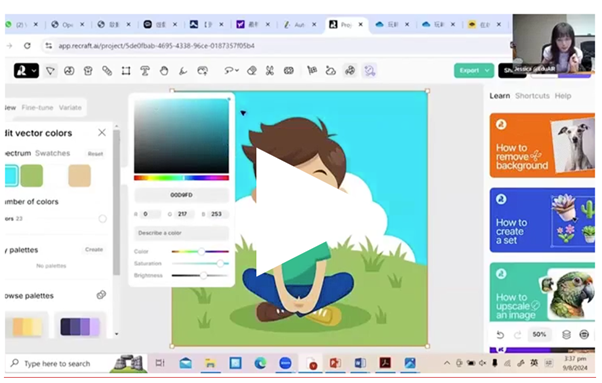Click inside the color saturation gradient box
602x383 pixels.
pos(181,136)
